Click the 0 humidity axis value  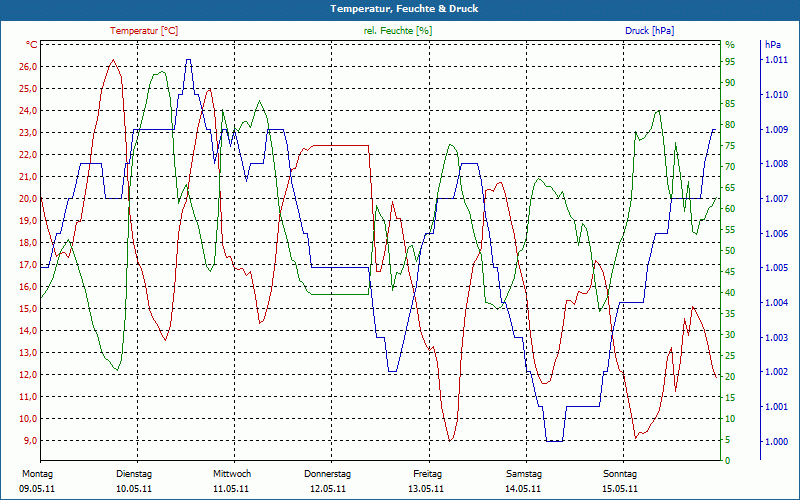728,461
